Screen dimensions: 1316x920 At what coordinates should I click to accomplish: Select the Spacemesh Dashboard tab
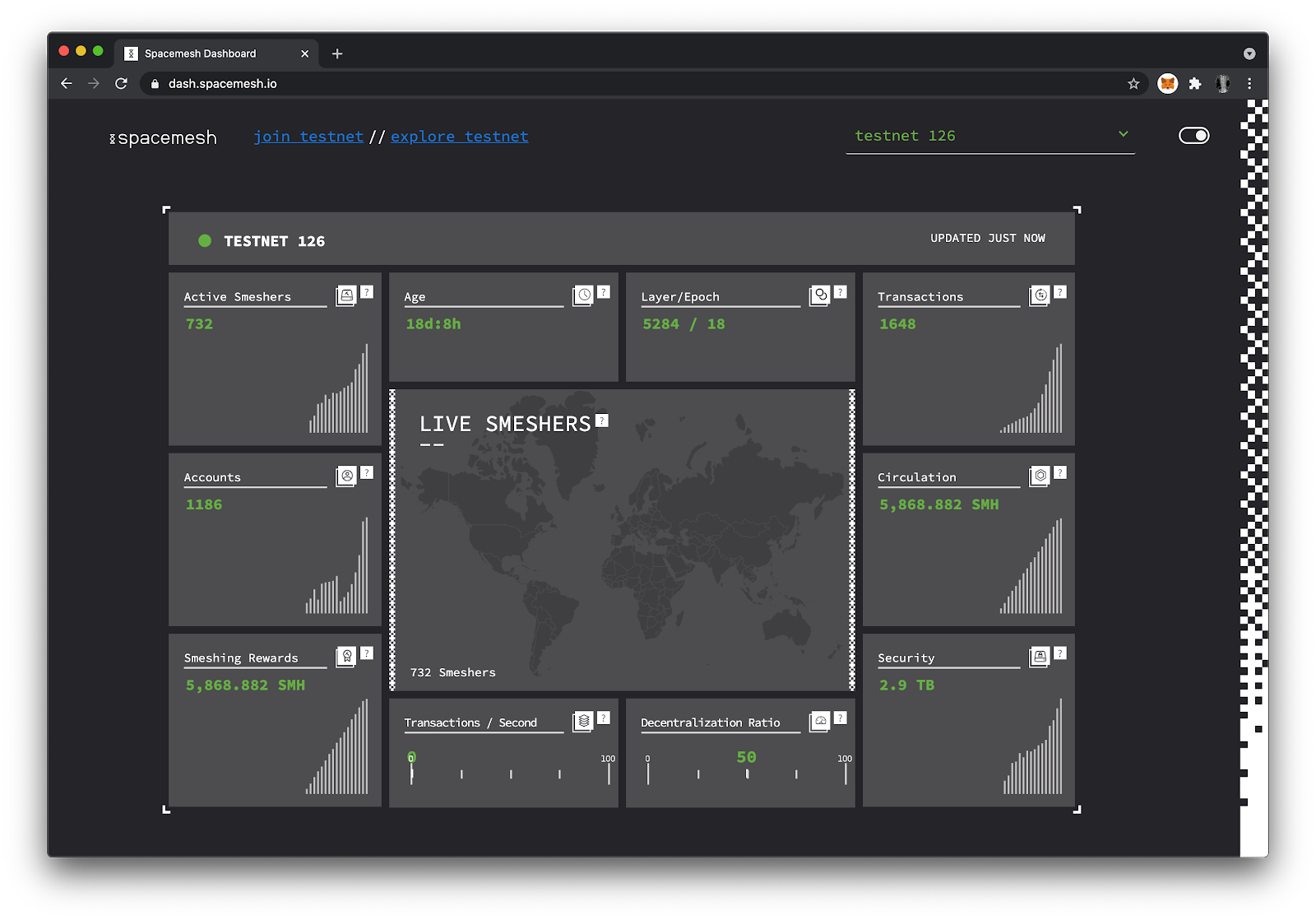(215, 53)
